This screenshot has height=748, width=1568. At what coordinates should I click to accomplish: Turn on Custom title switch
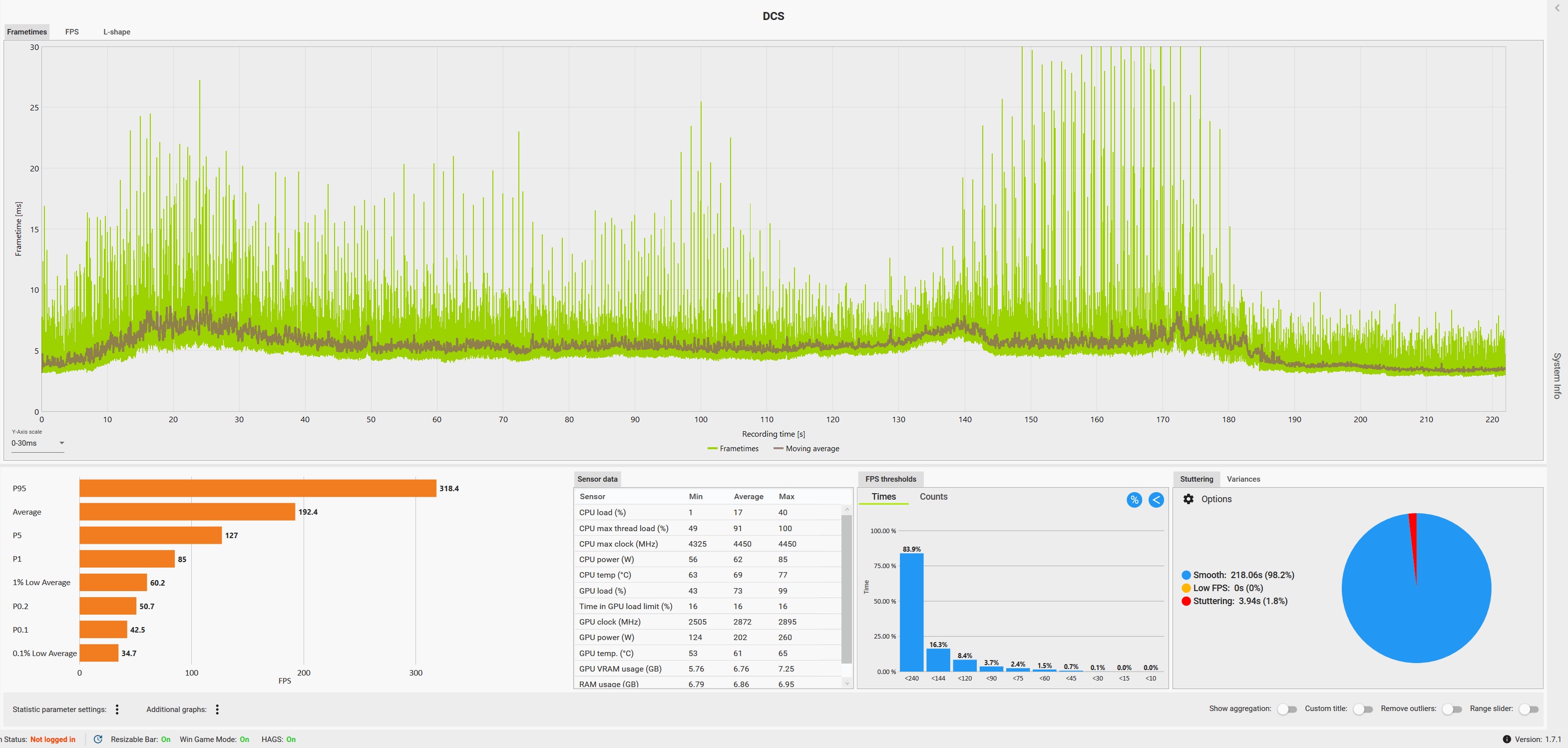[1362, 709]
